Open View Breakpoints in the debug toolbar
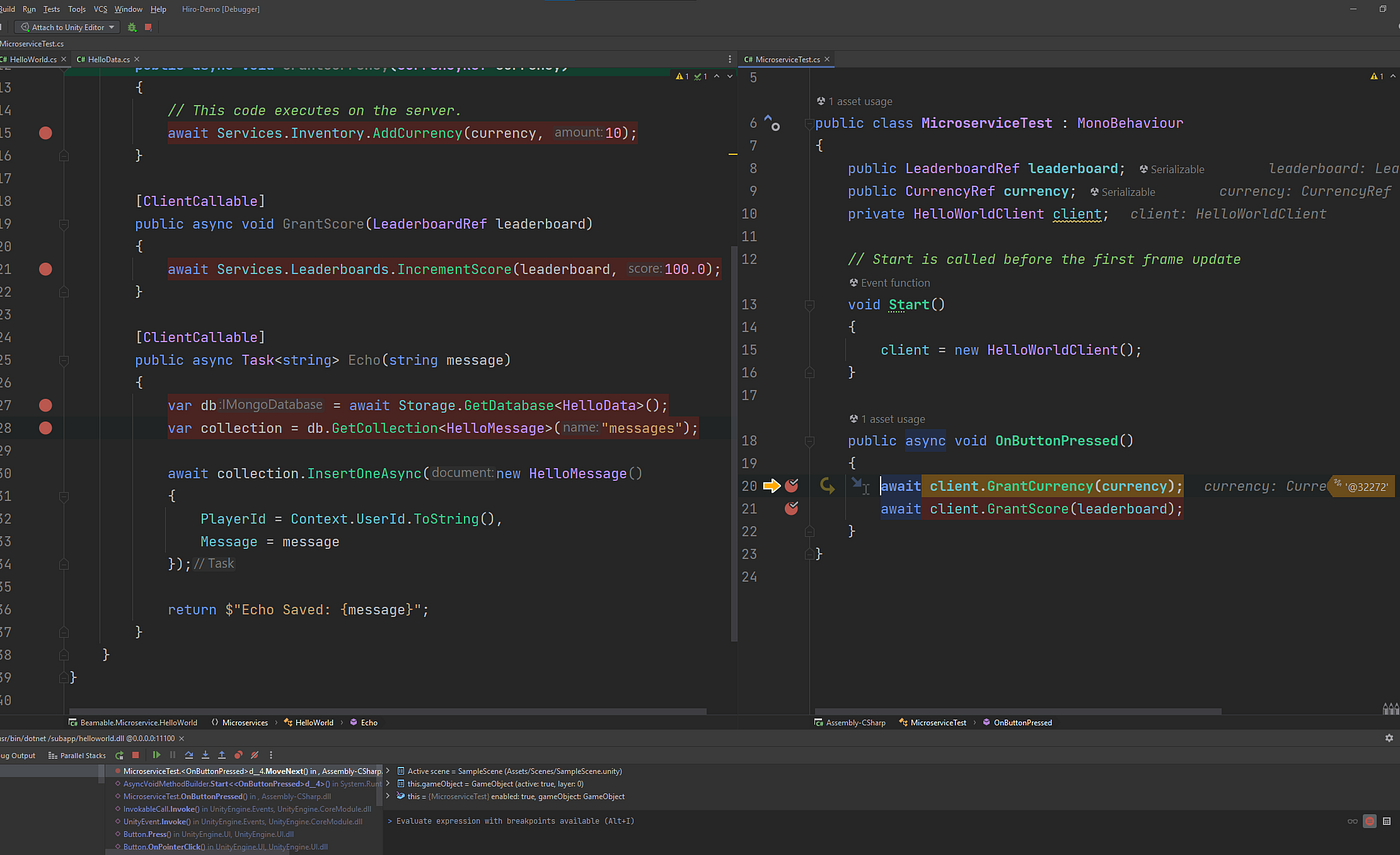 coord(239,755)
